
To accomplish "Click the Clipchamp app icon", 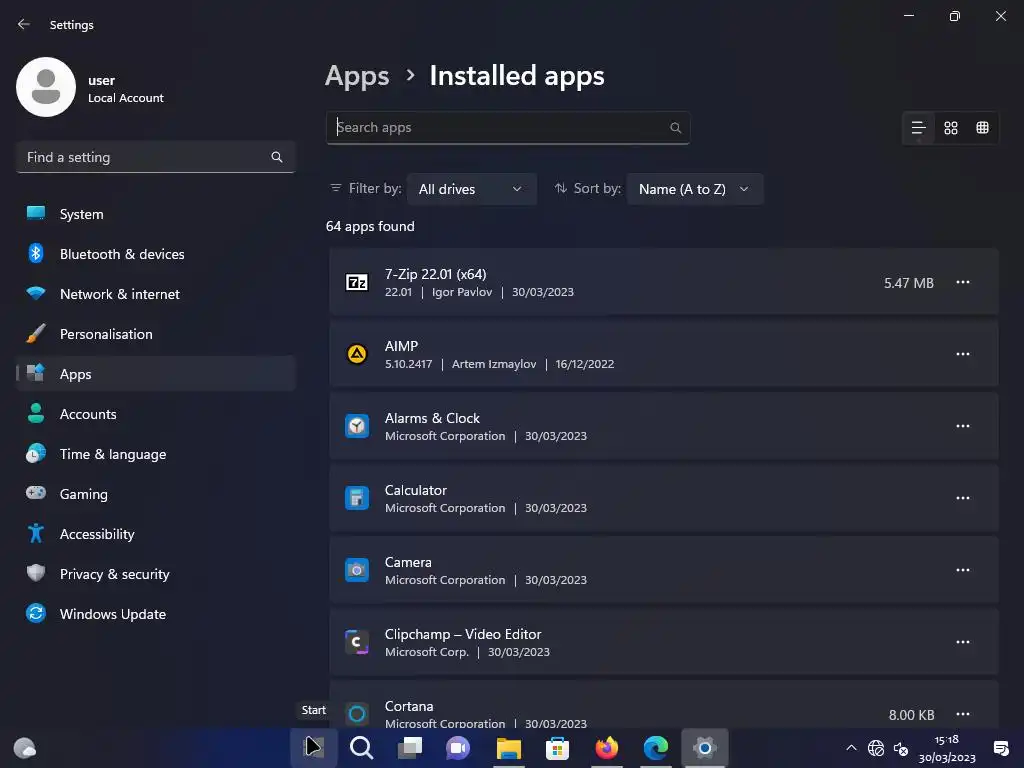I will click(357, 642).
